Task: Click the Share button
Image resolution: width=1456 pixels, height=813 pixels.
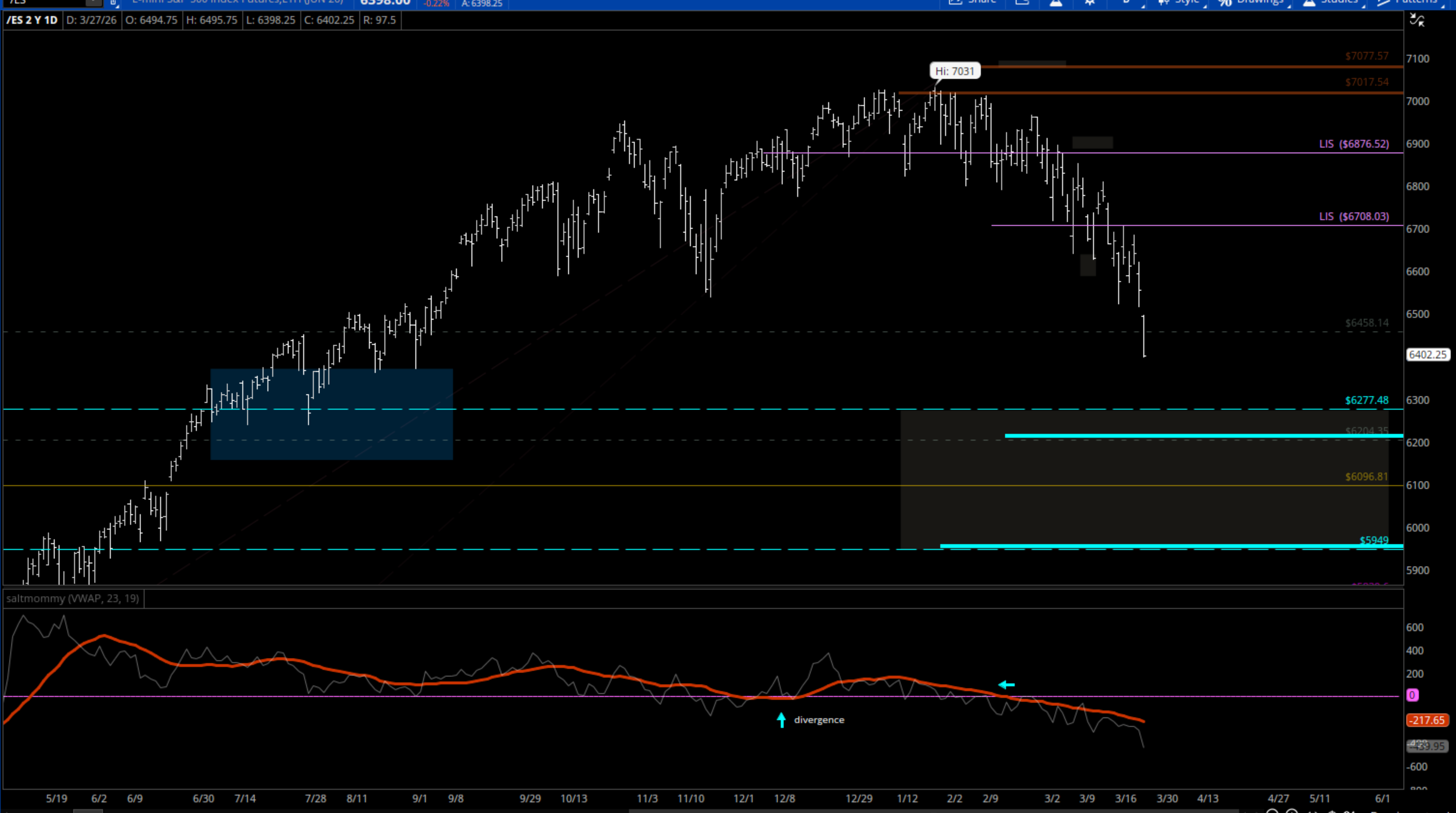Action: tap(972, 2)
